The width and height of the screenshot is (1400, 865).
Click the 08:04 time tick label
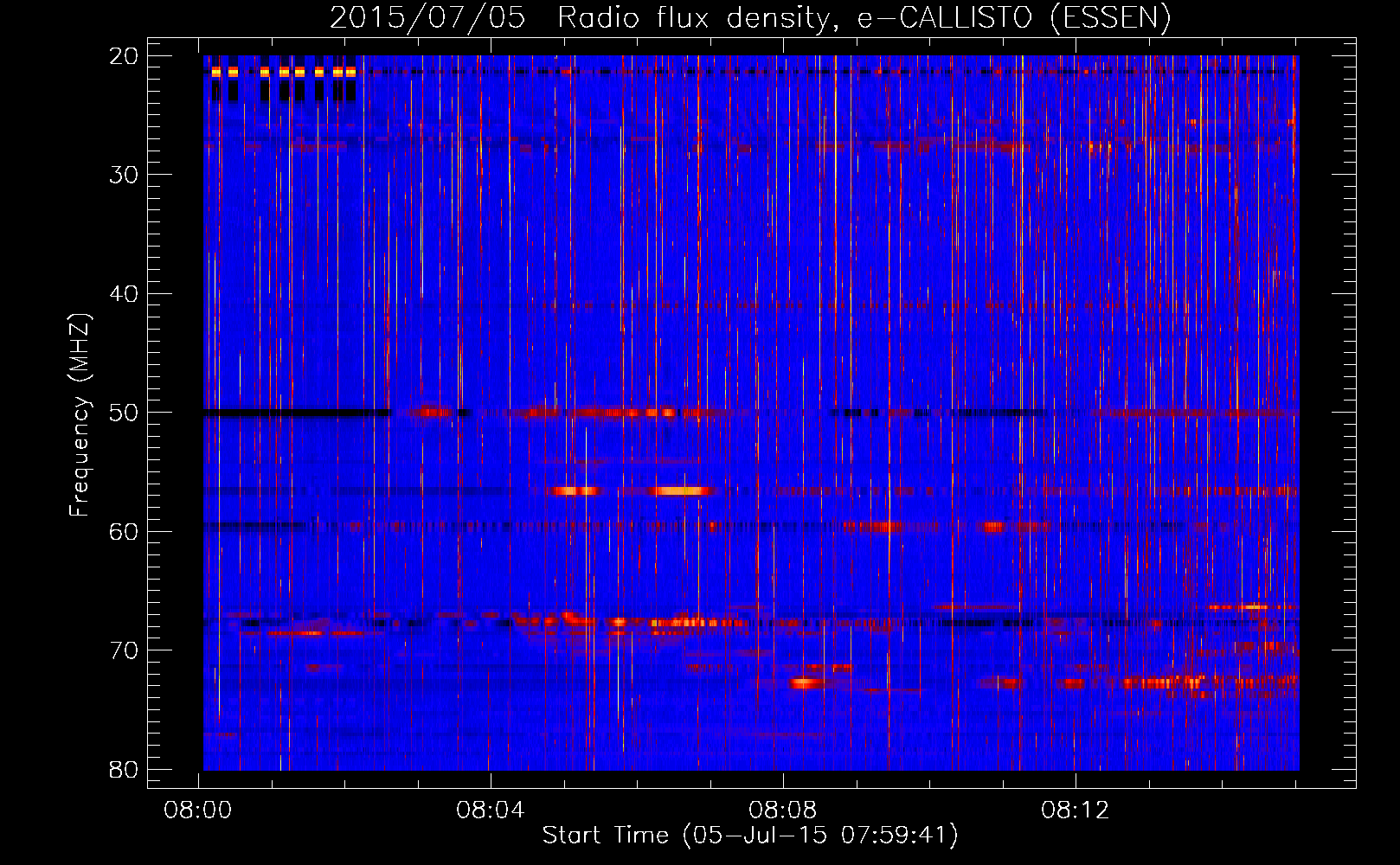coord(491,811)
